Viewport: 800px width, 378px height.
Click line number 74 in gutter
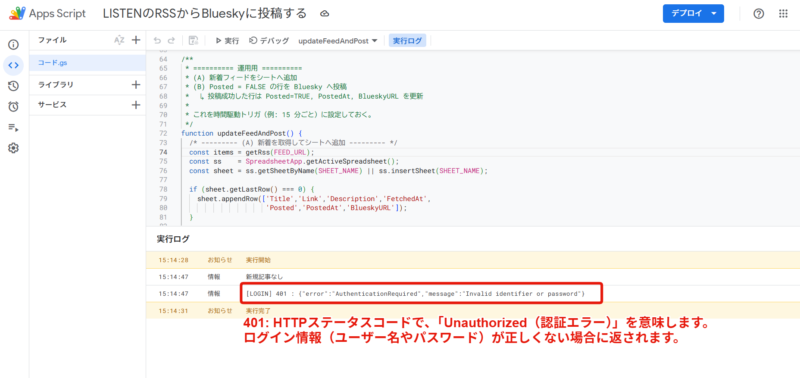tap(163, 152)
